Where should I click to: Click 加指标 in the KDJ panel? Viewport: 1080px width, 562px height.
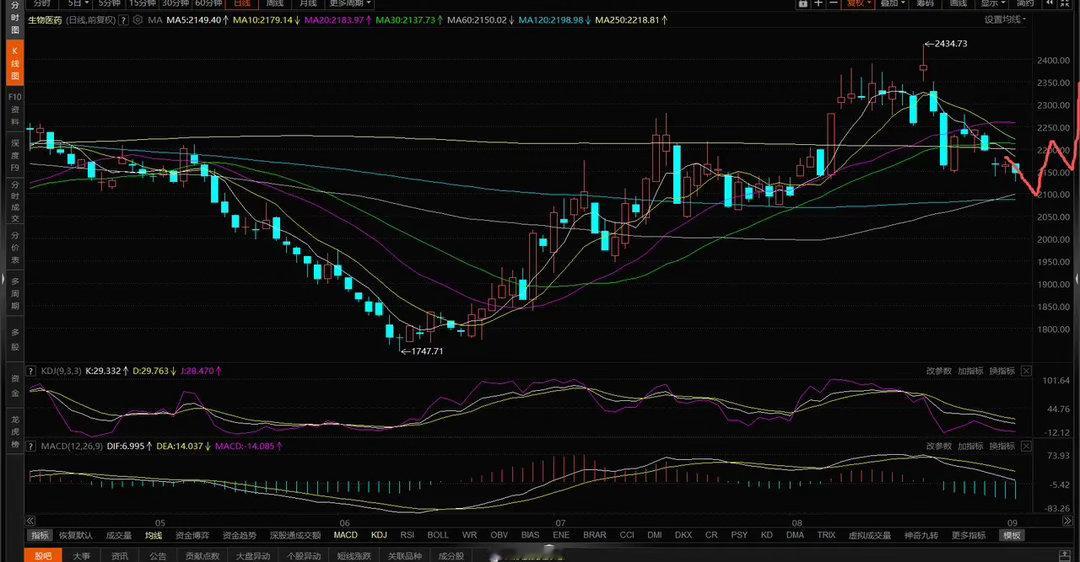[x=970, y=371]
